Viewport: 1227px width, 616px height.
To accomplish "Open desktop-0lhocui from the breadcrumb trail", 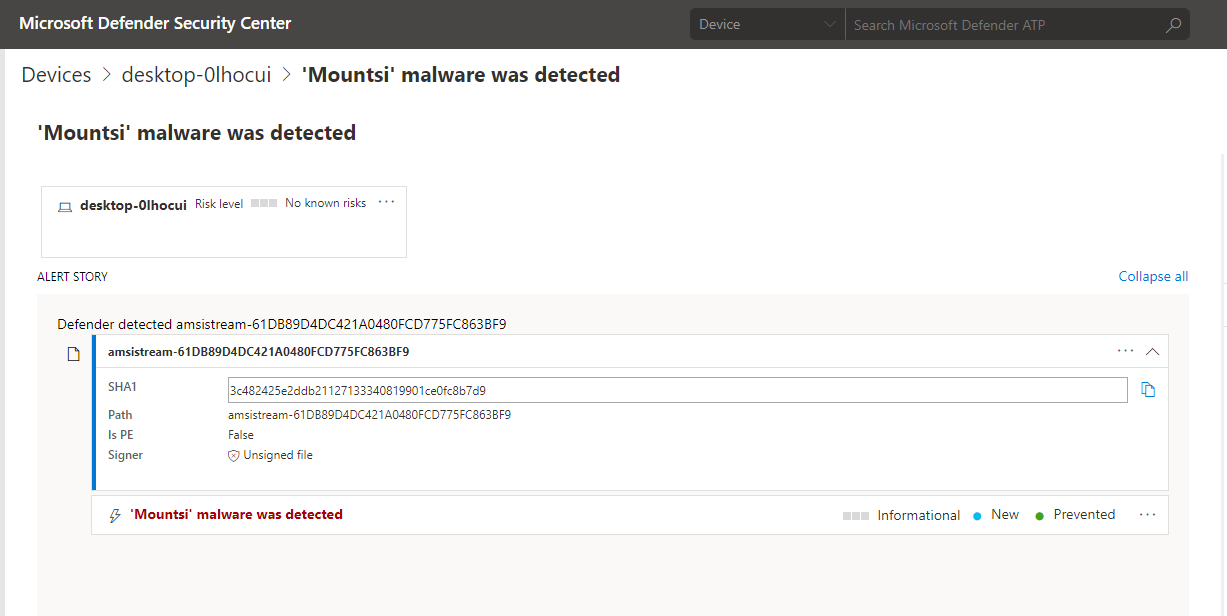I will click(x=195, y=74).
